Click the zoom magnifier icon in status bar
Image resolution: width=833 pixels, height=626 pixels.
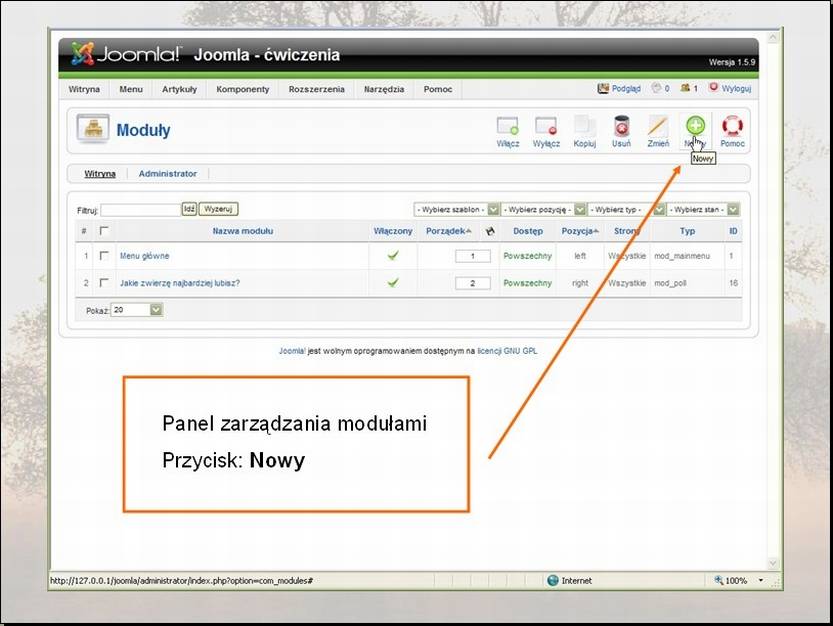pos(719,580)
